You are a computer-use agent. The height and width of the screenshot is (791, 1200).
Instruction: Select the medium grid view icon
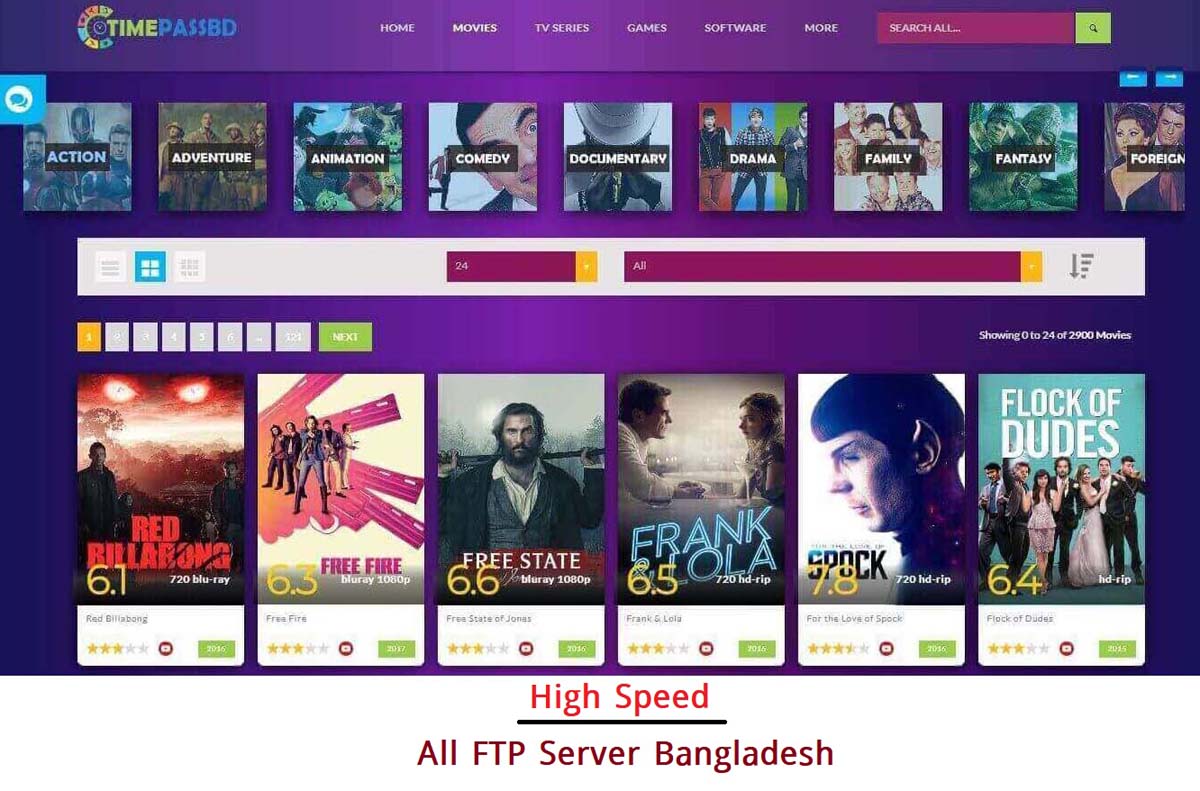click(150, 267)
